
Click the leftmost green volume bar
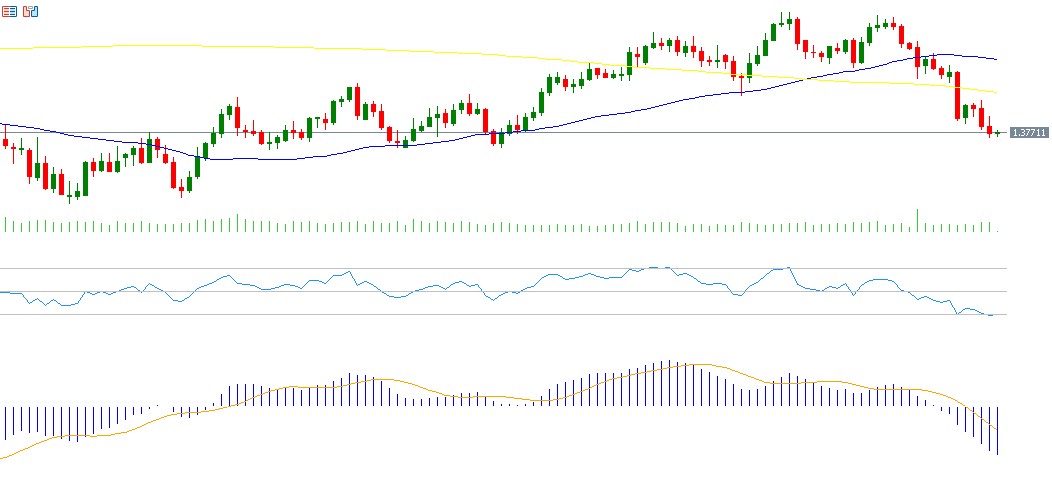[x=5, y=224]
